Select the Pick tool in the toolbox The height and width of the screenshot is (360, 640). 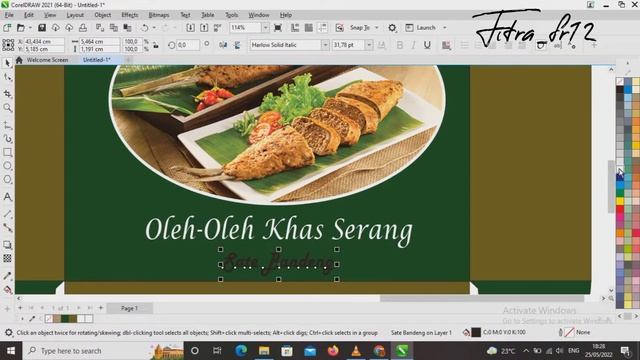pos(7,63)
